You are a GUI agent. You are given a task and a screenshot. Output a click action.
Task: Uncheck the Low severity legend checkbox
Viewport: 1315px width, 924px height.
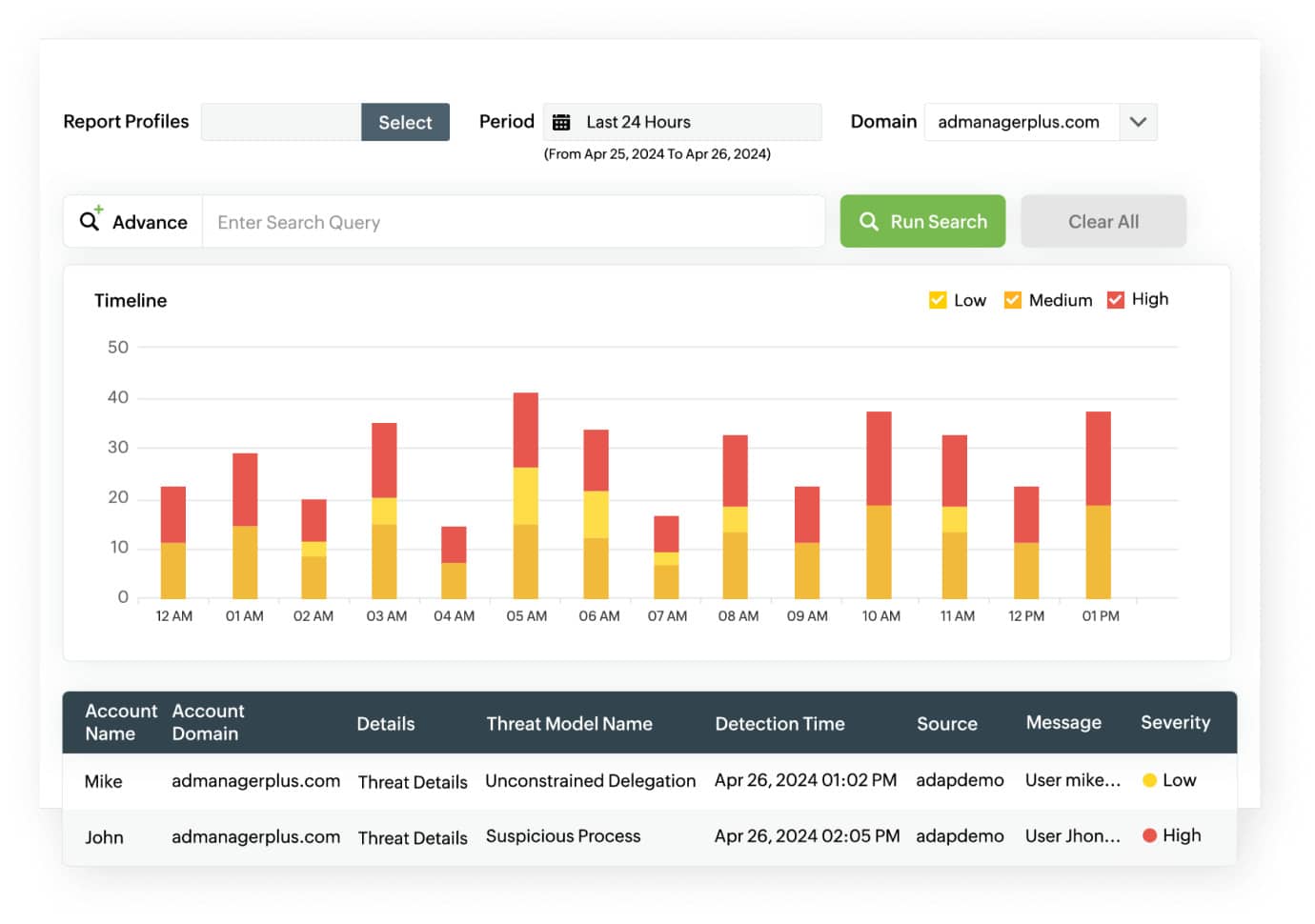(938, 299)
